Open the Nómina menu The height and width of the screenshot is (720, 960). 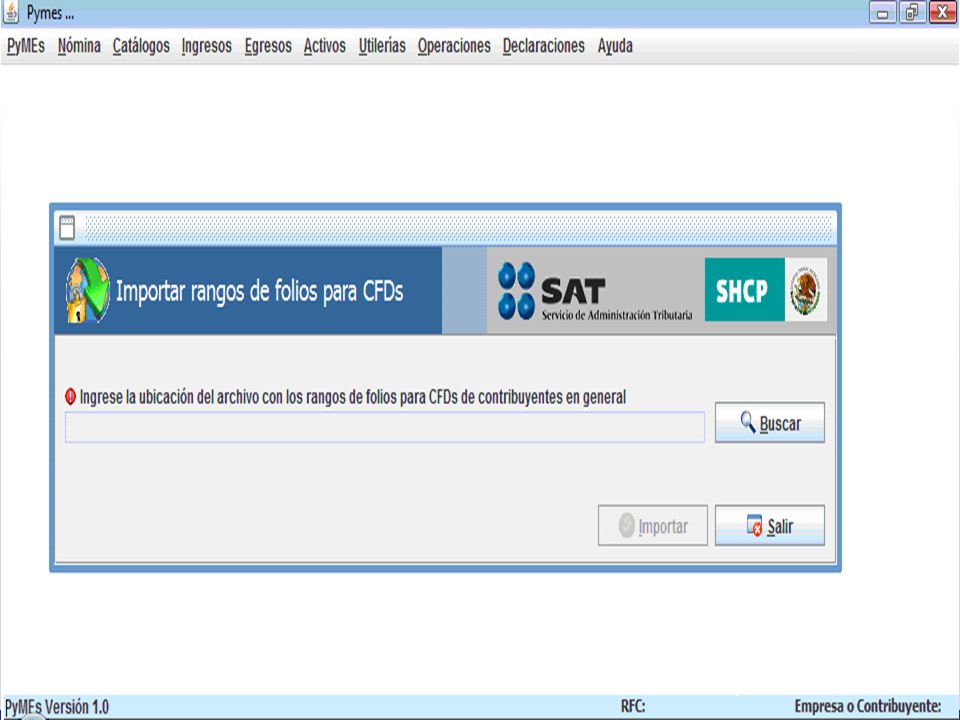(79, 46)
